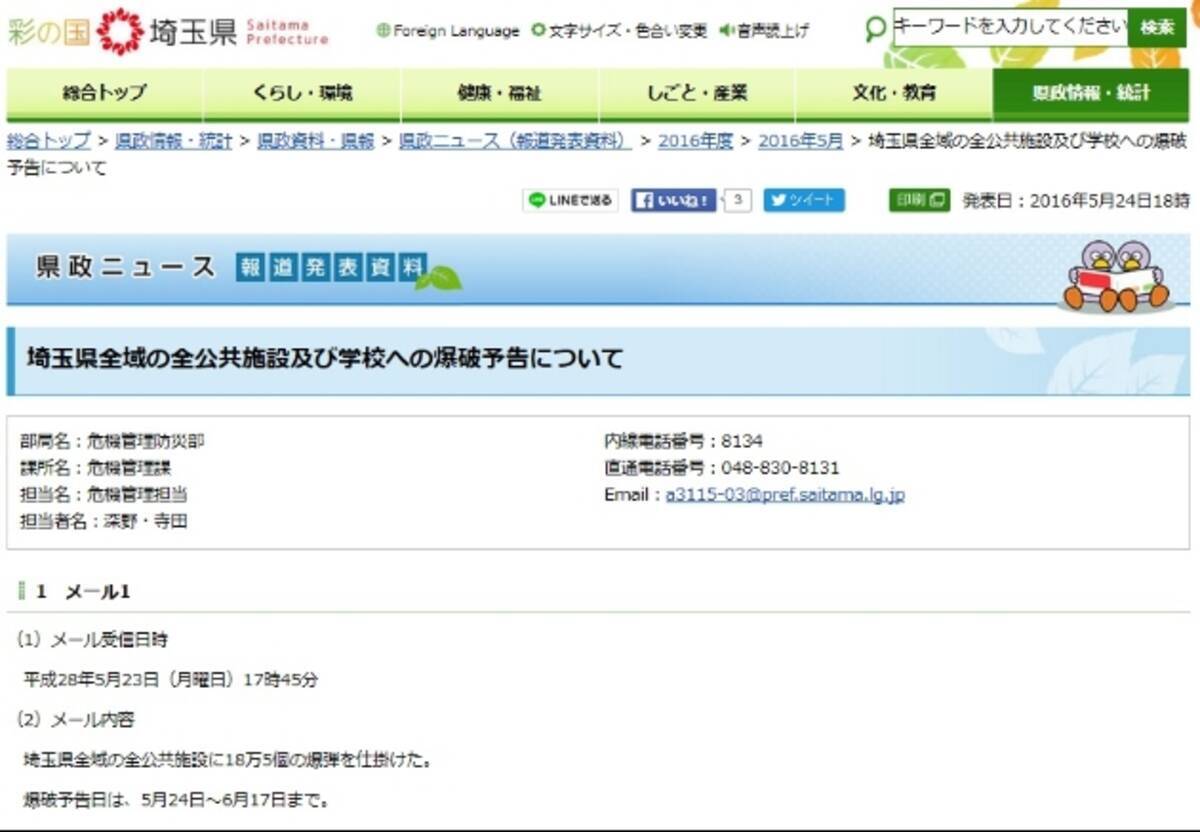This screenshot has height=832, width=1200.
Task: Open the しごと・産業 navigation tab
Action: pos(697,94)
